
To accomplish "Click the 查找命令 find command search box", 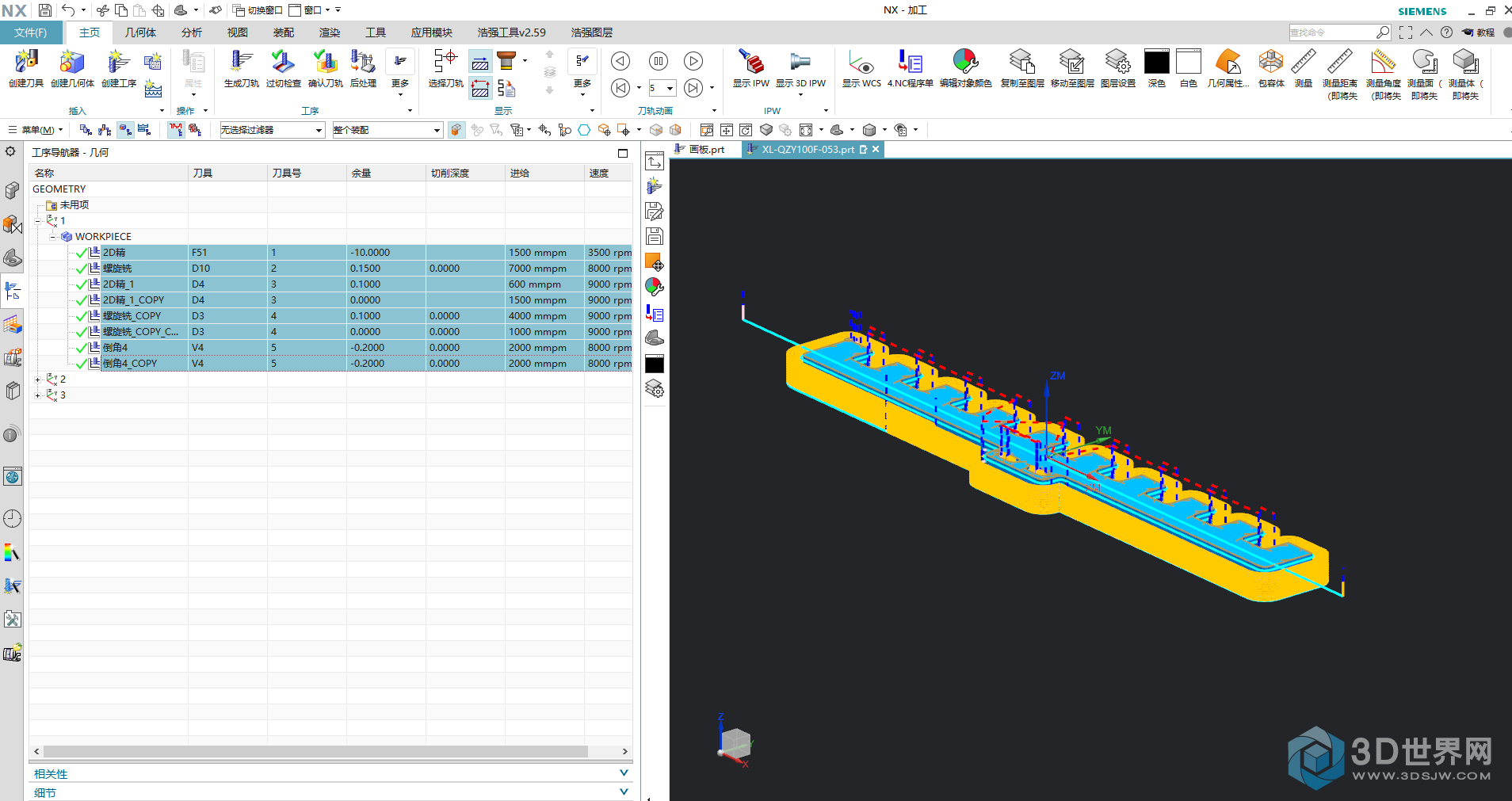I will [x=1339, y=32].
